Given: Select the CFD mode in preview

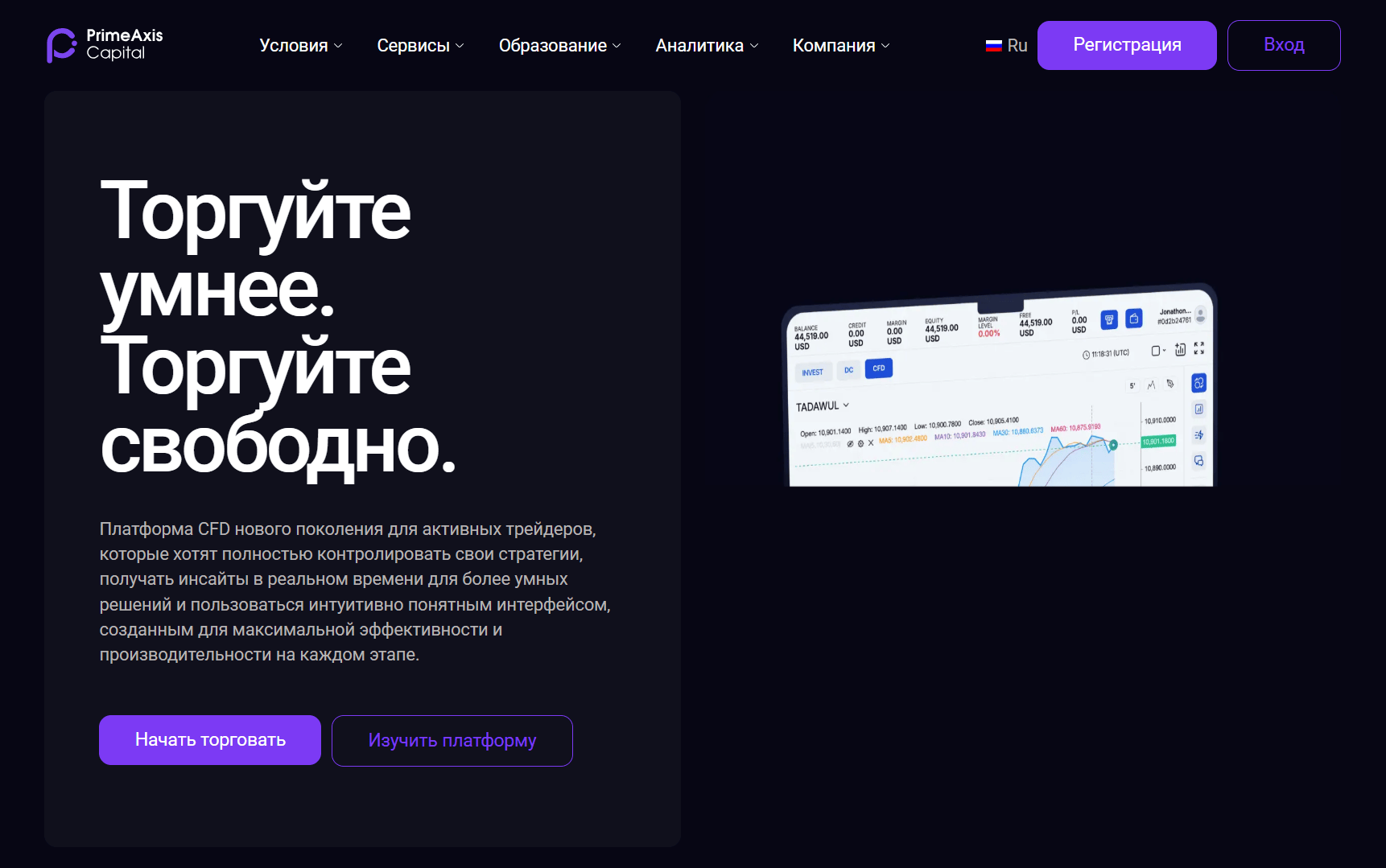Looking at the screenshot, I should (878, 368).
